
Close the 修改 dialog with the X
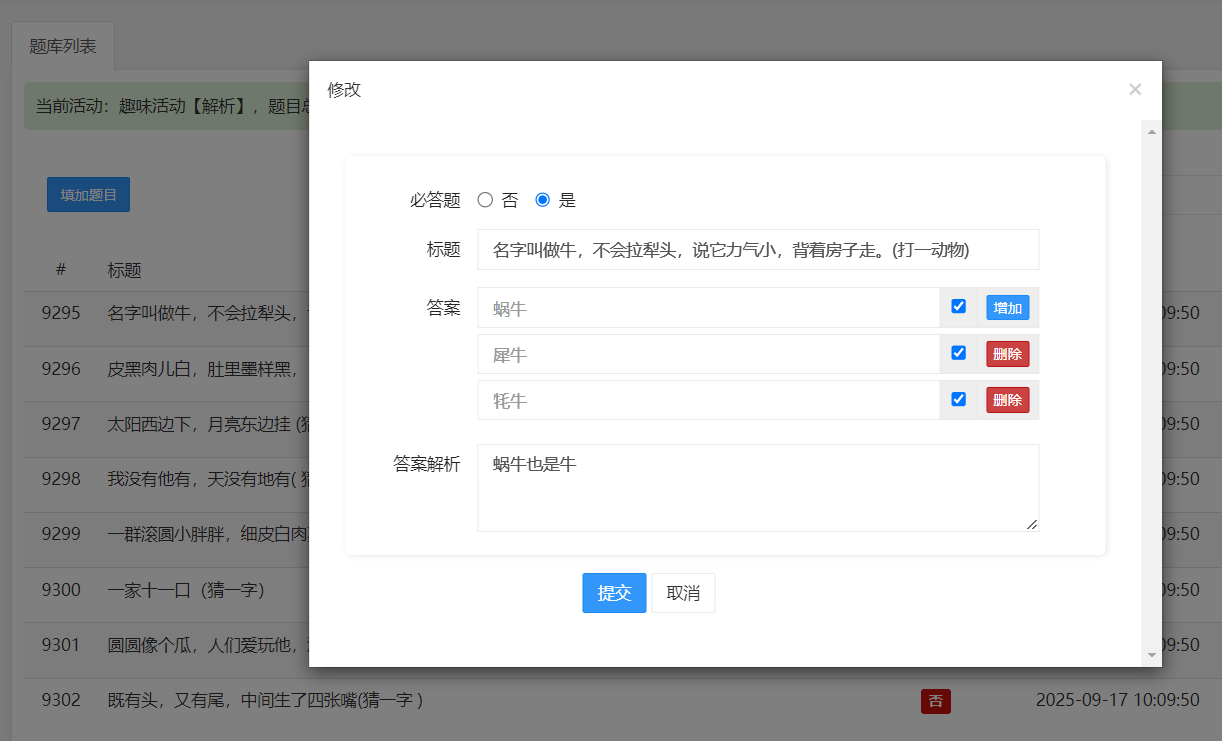tap(1135, 90)
